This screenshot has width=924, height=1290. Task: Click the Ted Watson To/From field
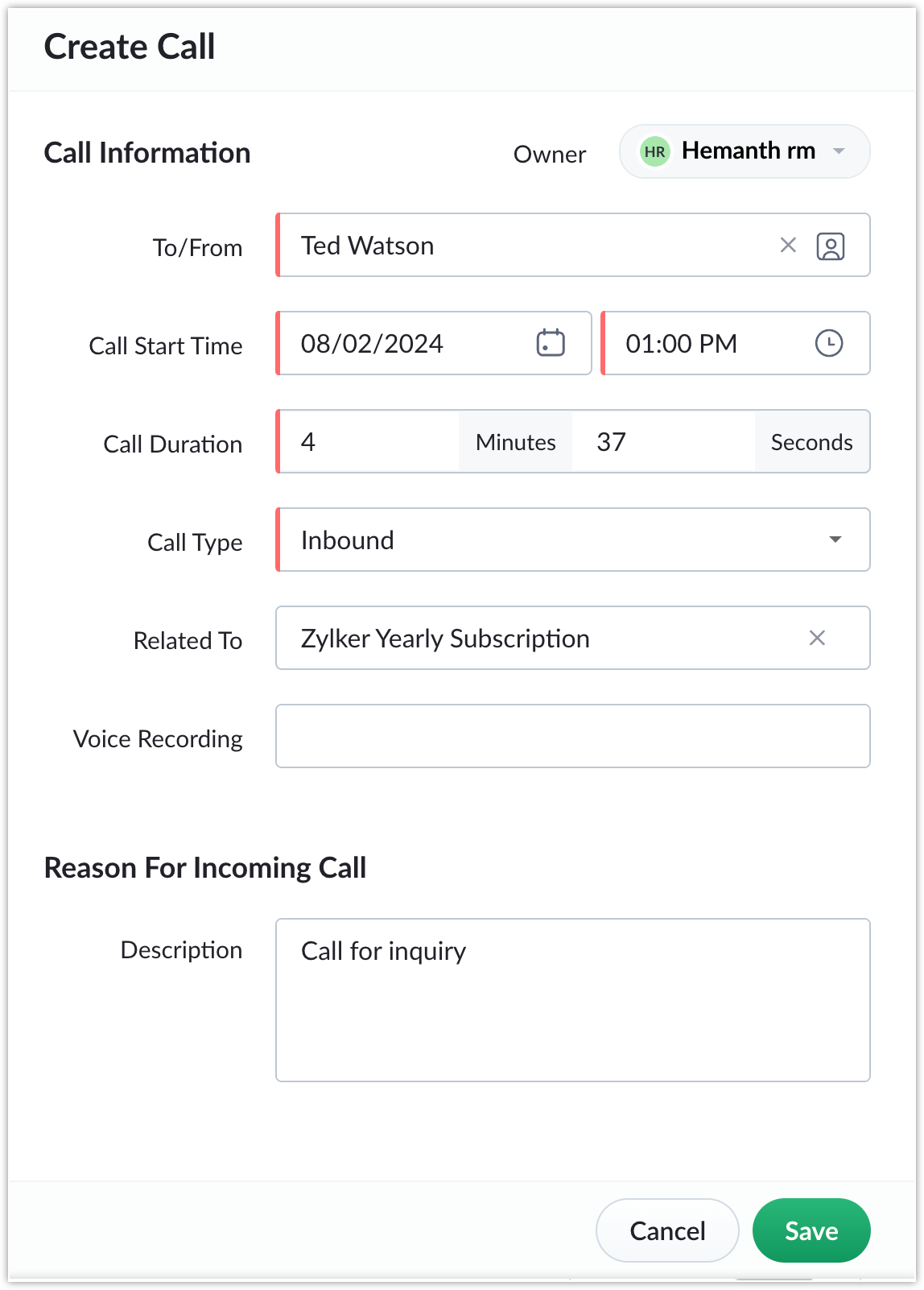573,245
